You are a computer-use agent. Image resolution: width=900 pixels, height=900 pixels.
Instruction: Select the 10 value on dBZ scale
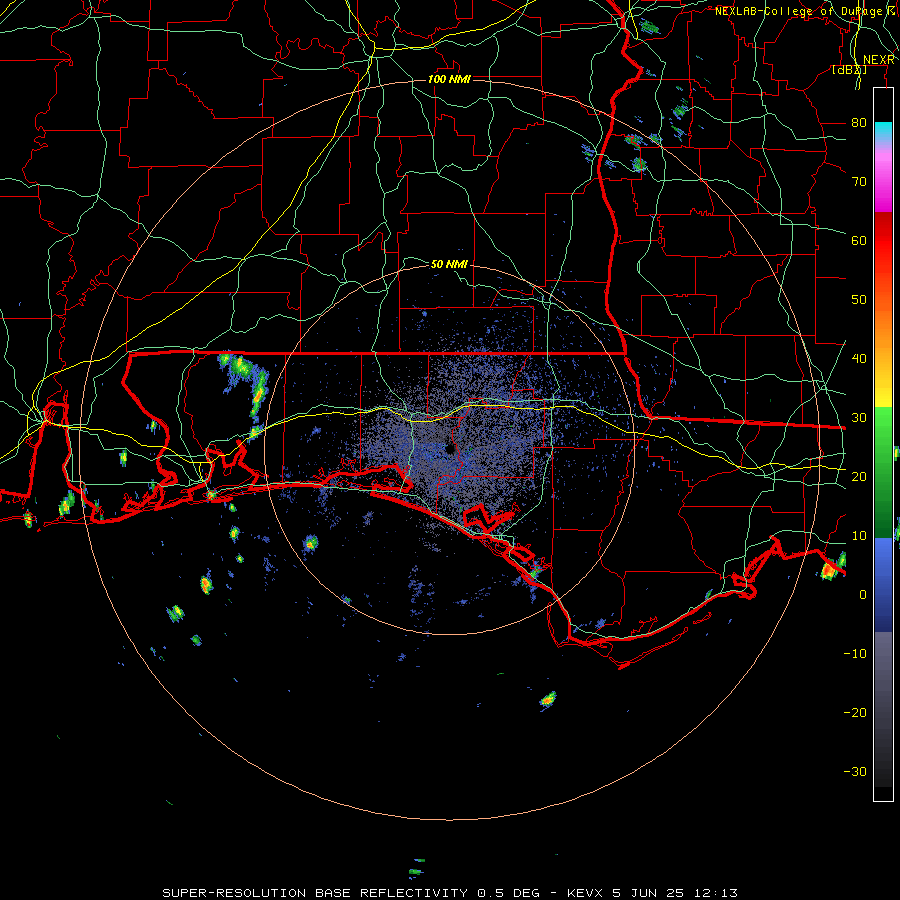[859, 536]
